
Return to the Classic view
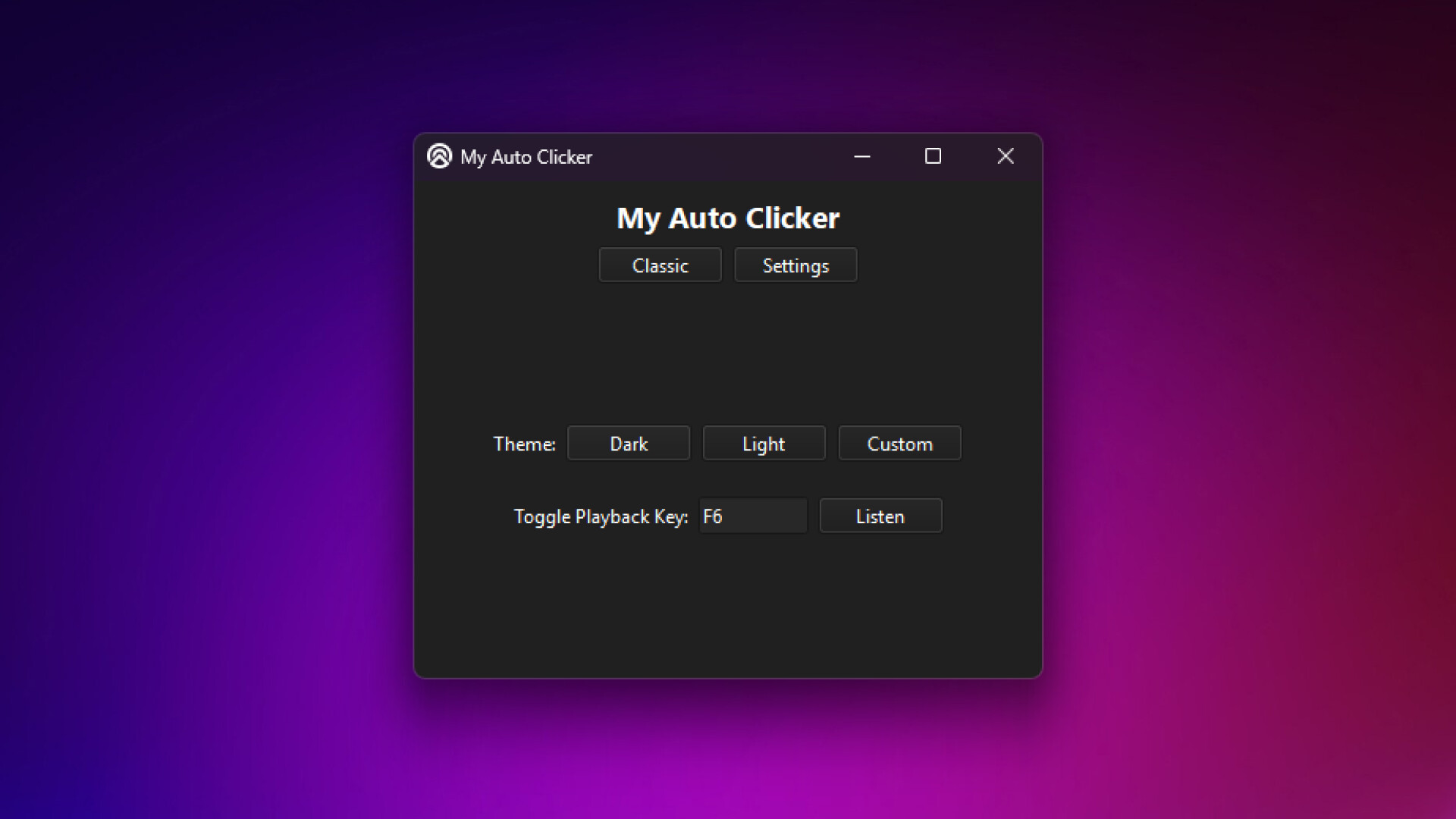(x=659, y=265)
